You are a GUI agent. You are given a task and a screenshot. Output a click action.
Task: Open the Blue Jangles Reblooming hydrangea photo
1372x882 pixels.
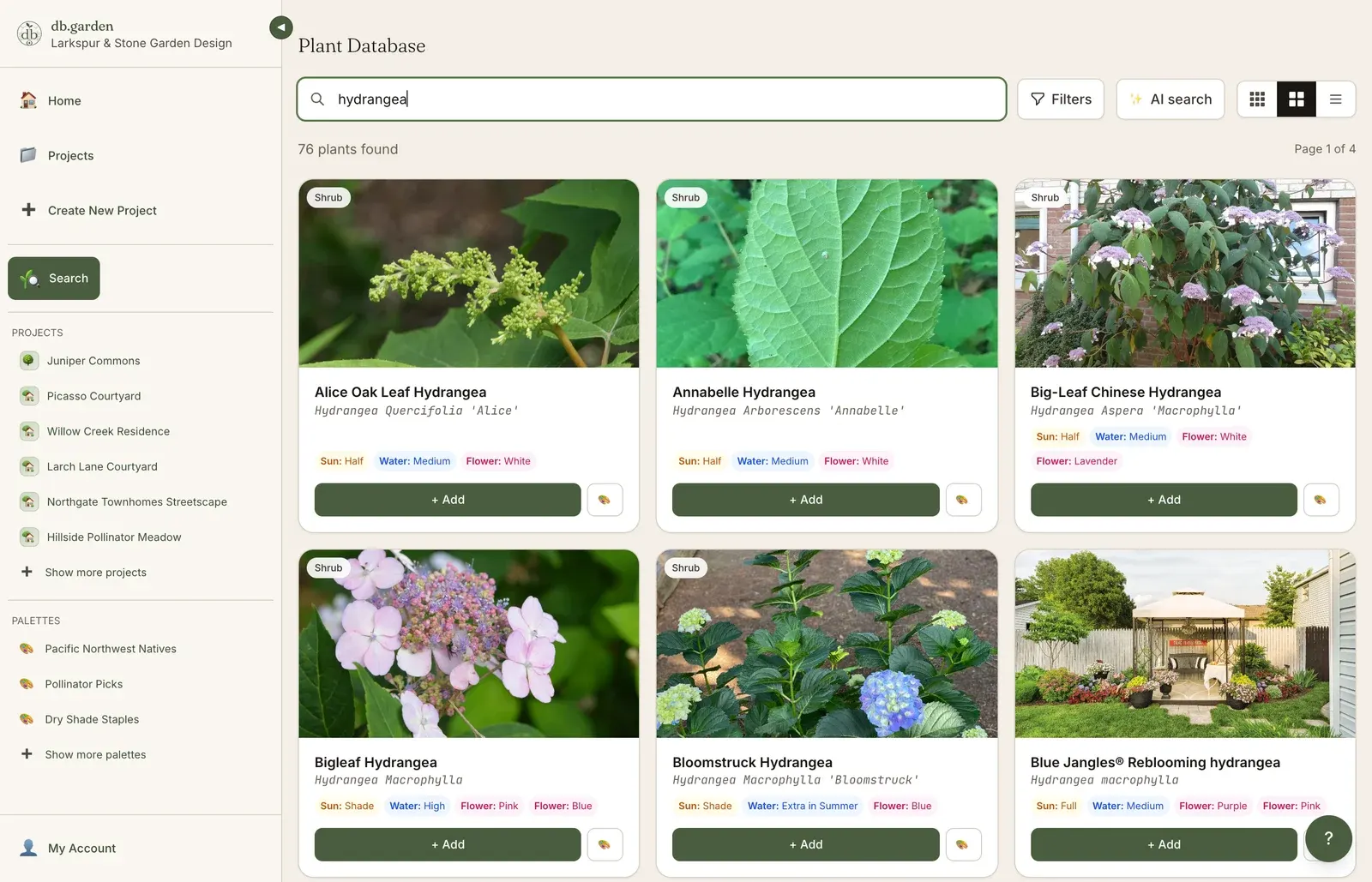click(1185, 644)
